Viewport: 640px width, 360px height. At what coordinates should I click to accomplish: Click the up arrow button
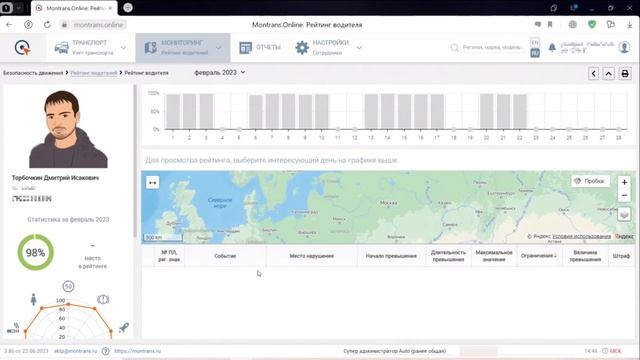tap(609, 73)
